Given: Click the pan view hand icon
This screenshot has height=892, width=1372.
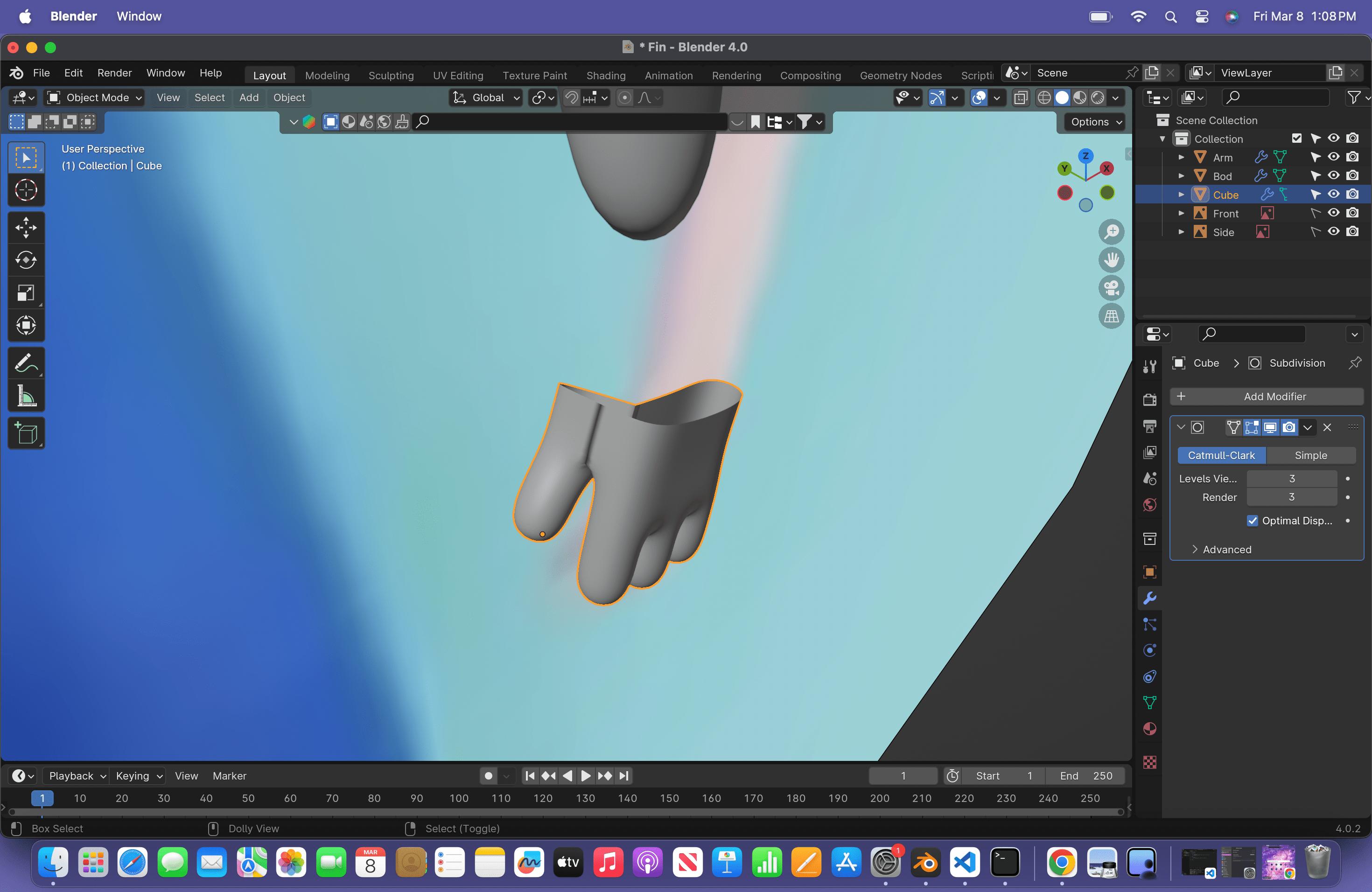Looking at the screenshot, I should click(x=1111, y=260).
